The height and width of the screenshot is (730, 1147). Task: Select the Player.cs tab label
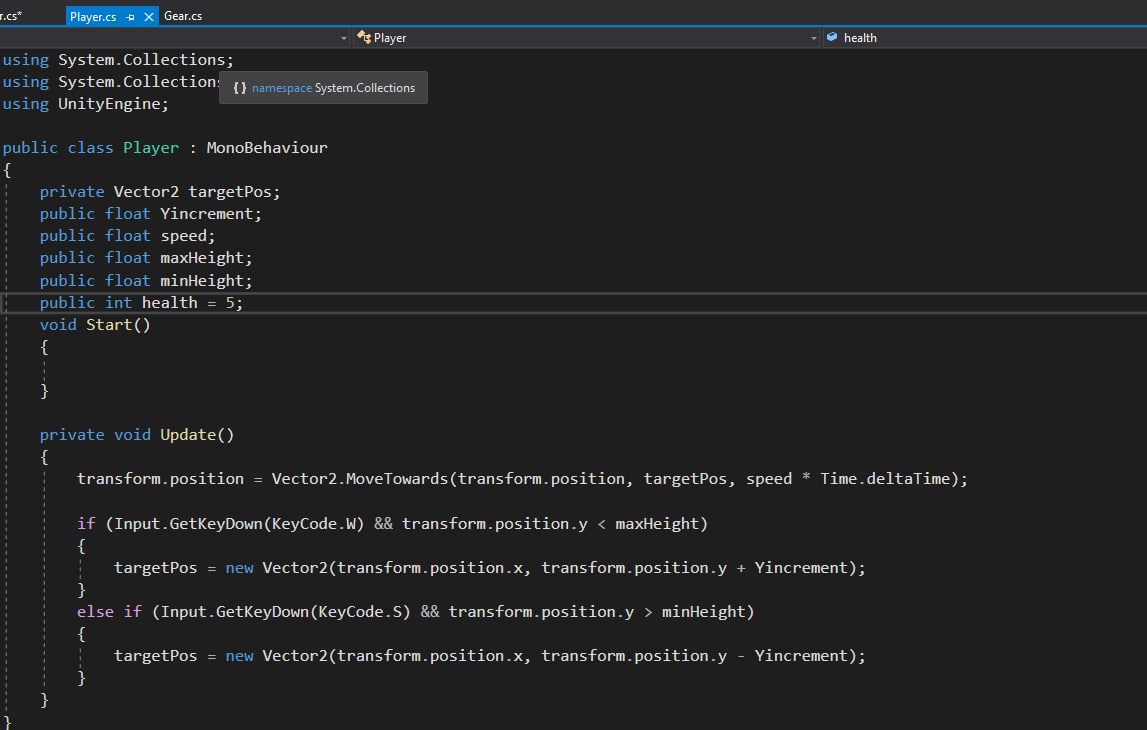93,17
